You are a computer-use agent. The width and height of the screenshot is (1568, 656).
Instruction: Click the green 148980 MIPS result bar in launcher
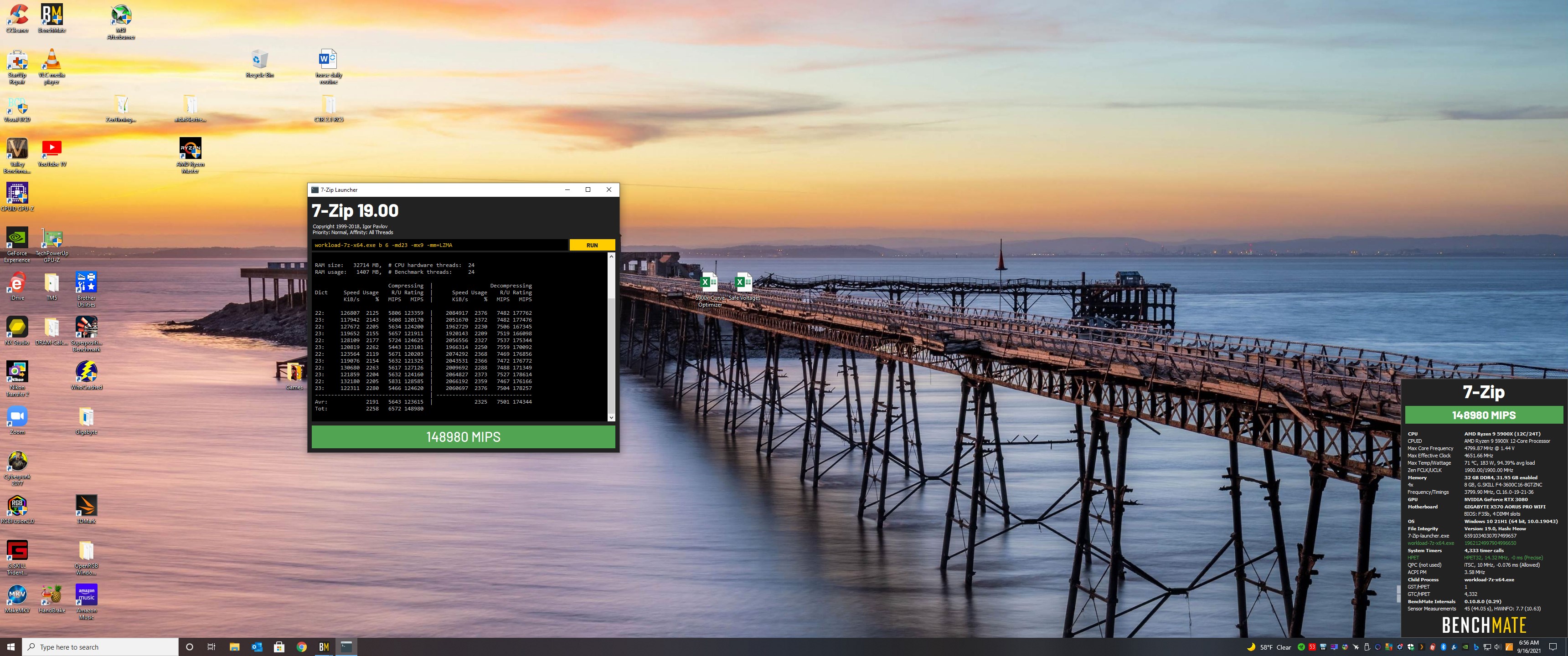(x=463, y=437)
